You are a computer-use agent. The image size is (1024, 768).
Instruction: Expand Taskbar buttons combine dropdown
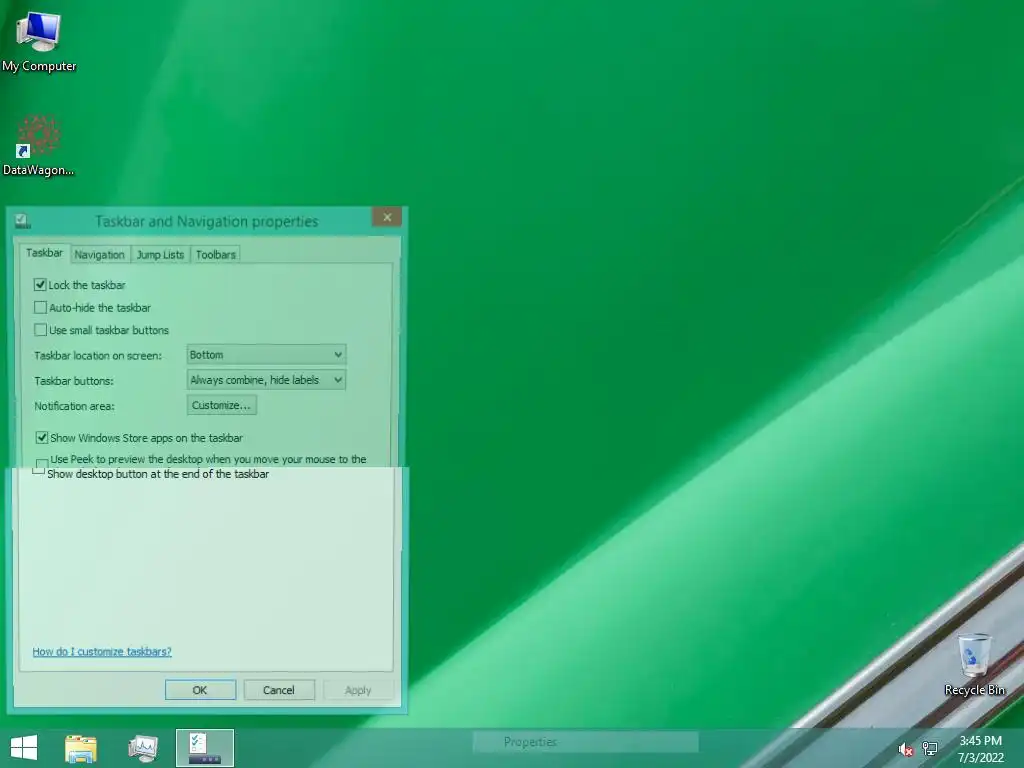tap(266, 380)
